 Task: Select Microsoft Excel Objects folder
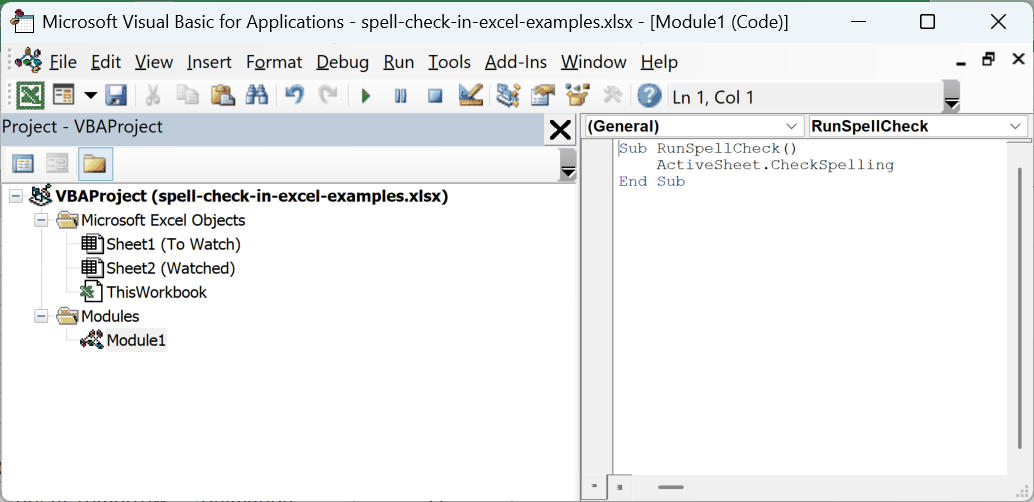click(163, 220)
